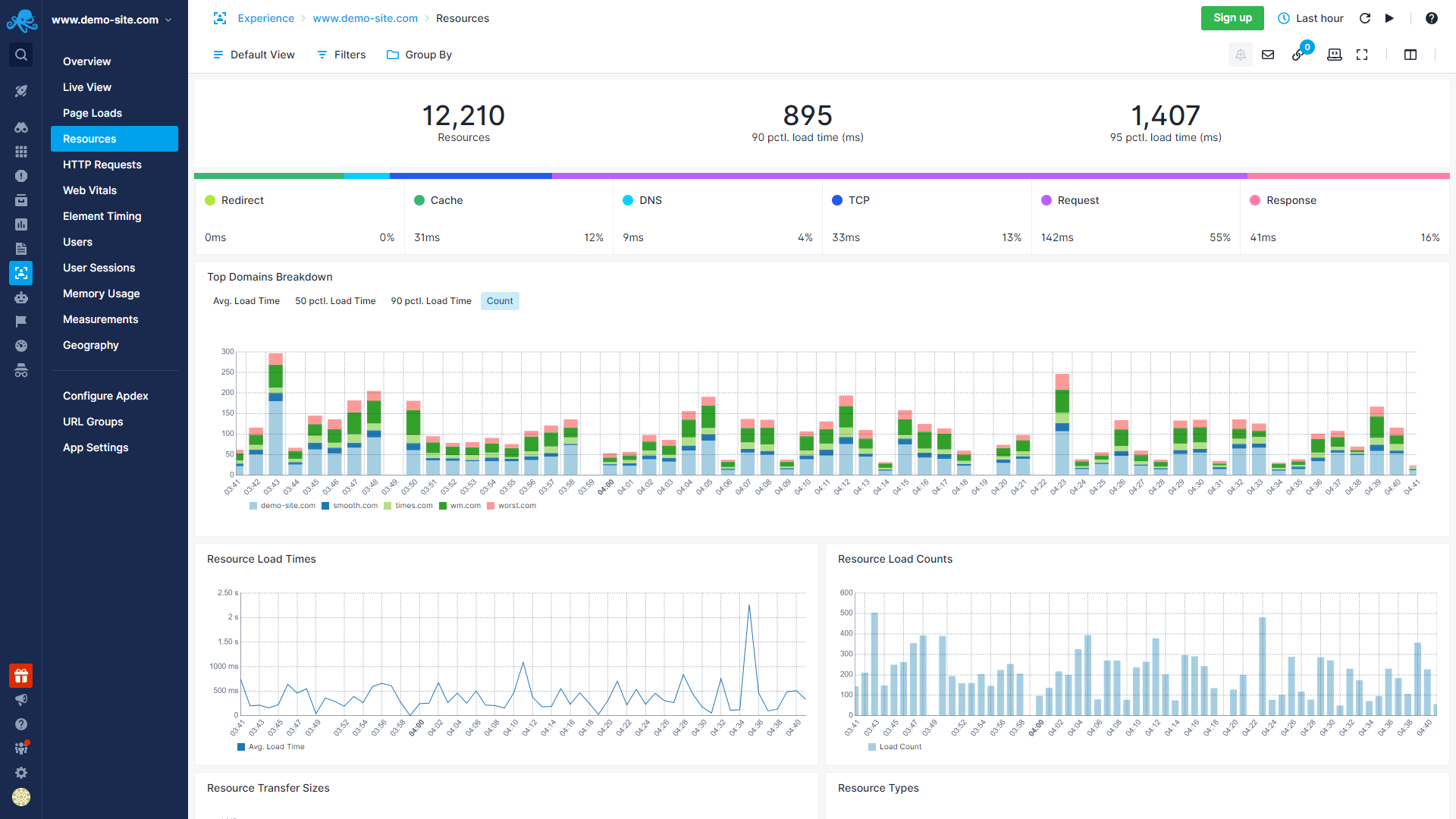1456x819 pixels.
Task: Click the alerts bell icon
Action: point(1239,54)
